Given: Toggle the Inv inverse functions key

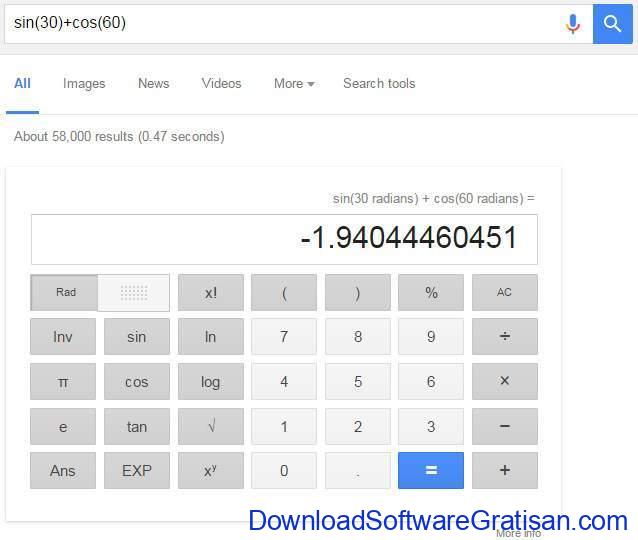Looking at the screenshot, I should click(x=63, y=337).
